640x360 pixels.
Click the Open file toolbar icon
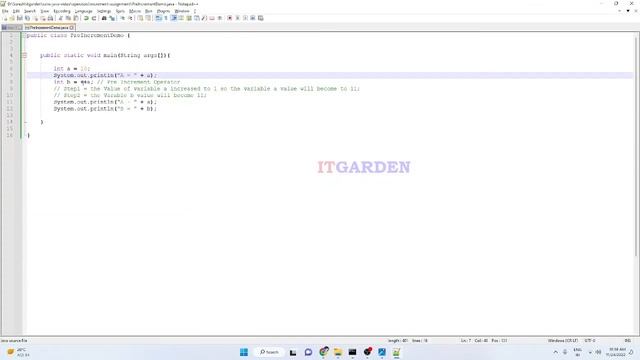12,18
